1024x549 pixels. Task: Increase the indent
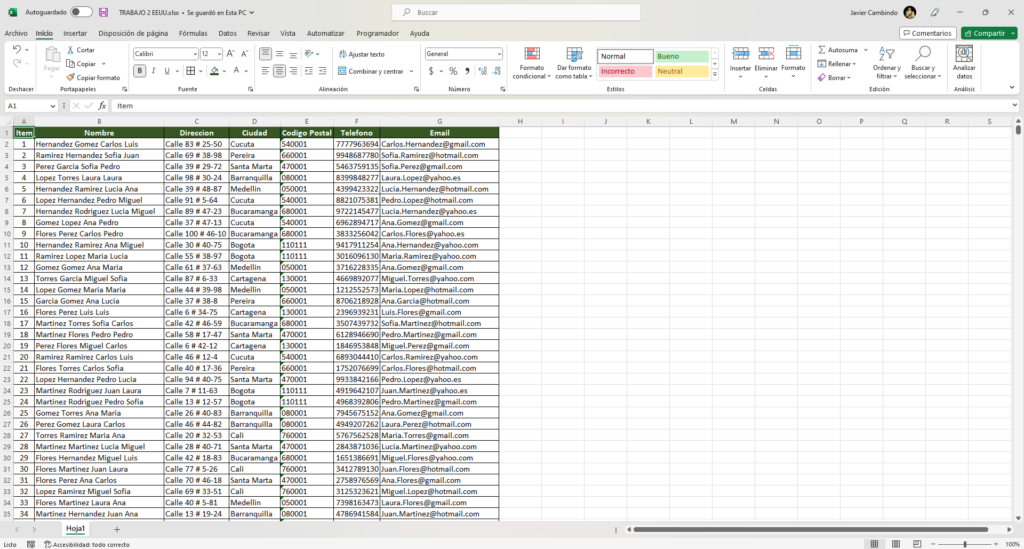323,71
